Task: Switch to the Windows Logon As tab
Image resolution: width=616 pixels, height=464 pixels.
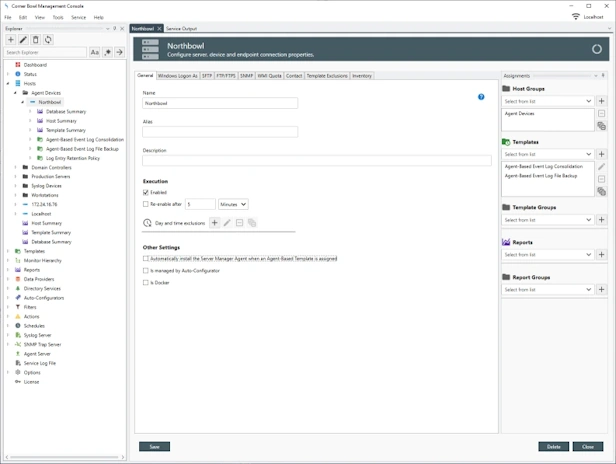Action: (x=177, y=75)
